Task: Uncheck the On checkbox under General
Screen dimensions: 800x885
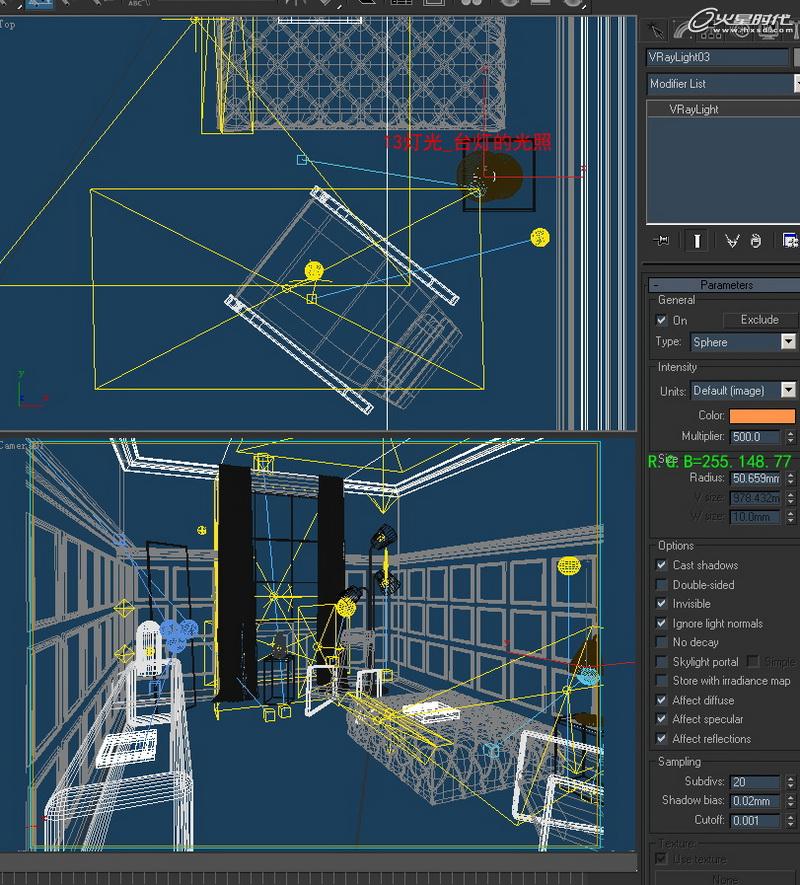Action: 661,320
